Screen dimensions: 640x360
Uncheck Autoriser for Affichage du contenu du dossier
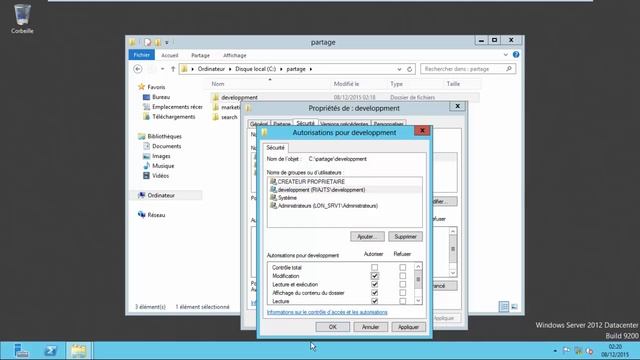click(374, 293)
